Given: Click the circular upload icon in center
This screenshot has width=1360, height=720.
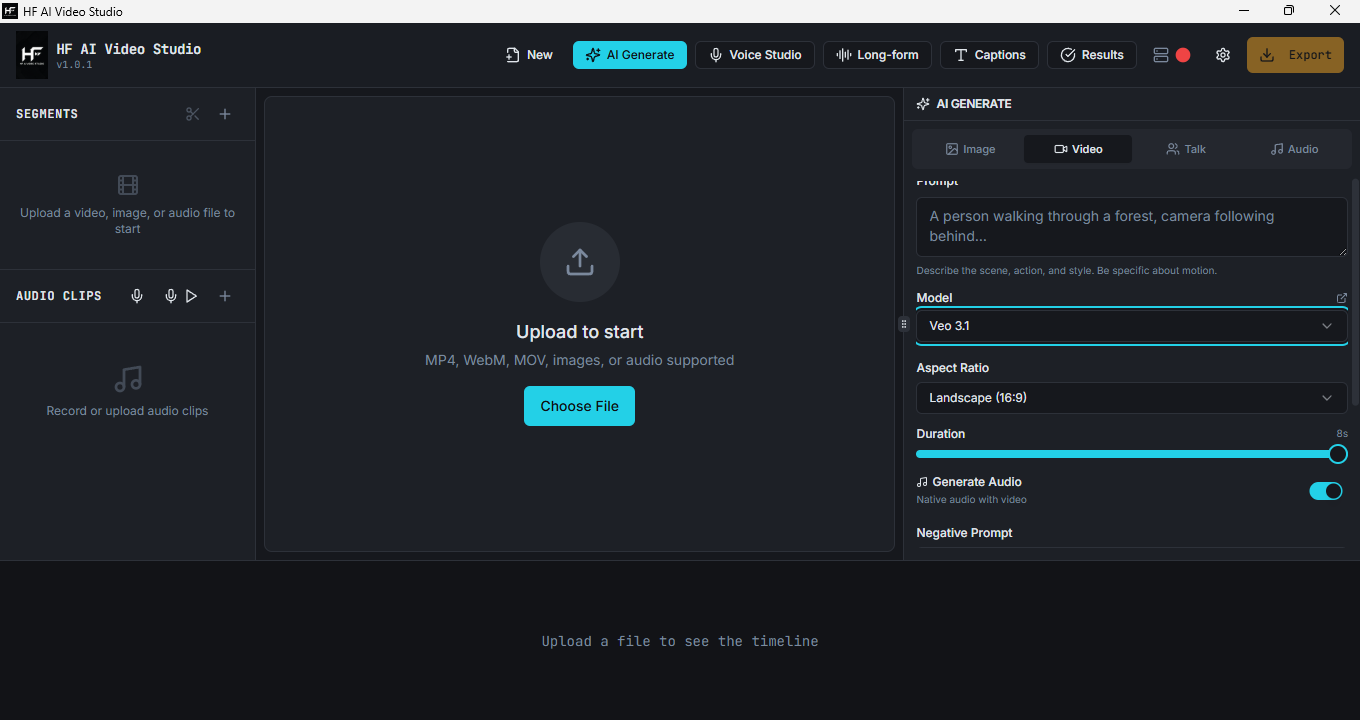Looking at the screenshot, I should tap(580, 262).
